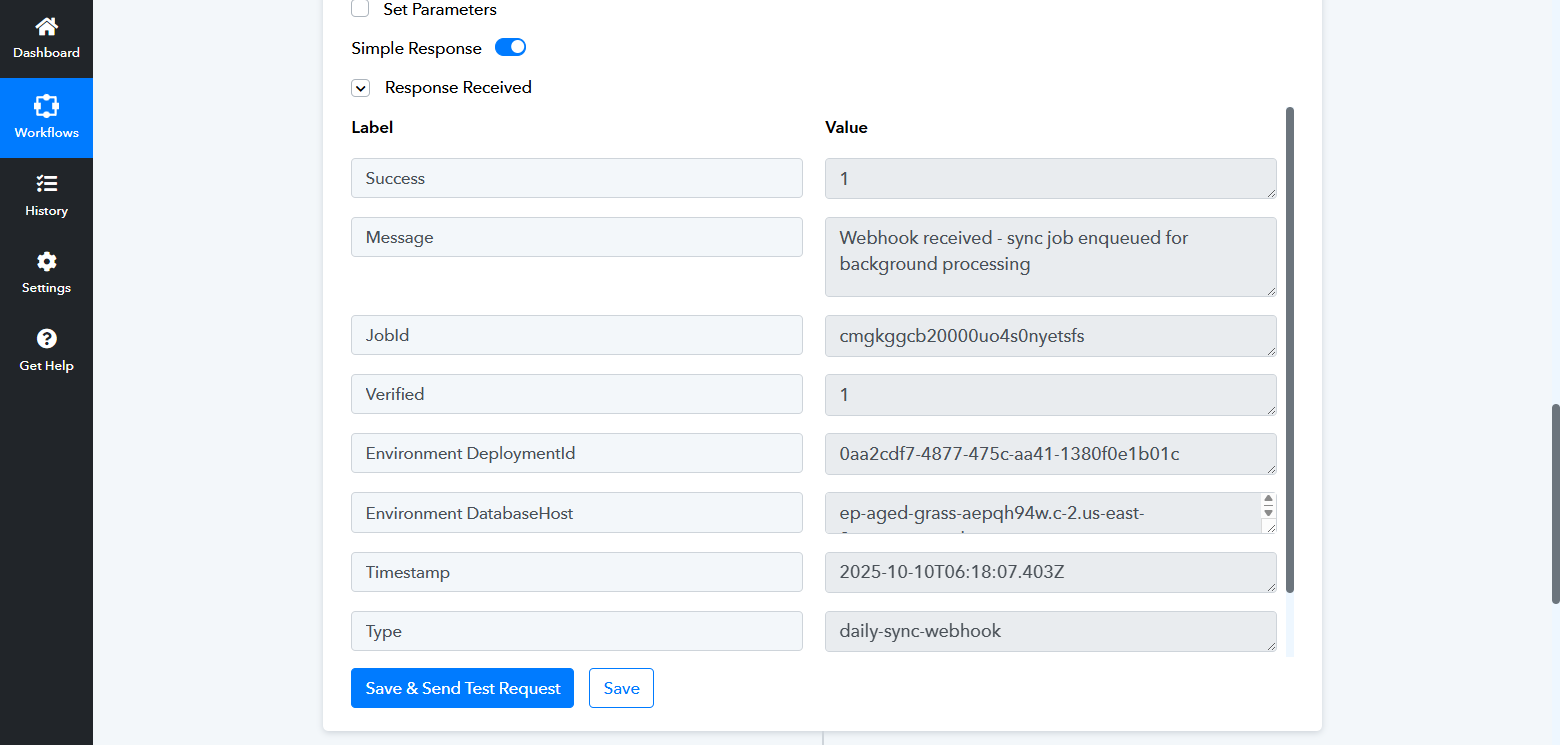Click Save & Send Test Request button
Screen dimensions: 1560x745
pos(462,688)
